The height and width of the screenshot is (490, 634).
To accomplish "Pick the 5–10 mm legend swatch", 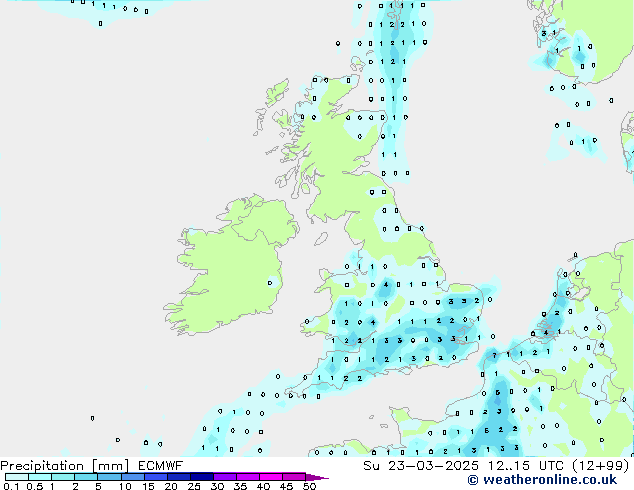I will tap(109, 477).
